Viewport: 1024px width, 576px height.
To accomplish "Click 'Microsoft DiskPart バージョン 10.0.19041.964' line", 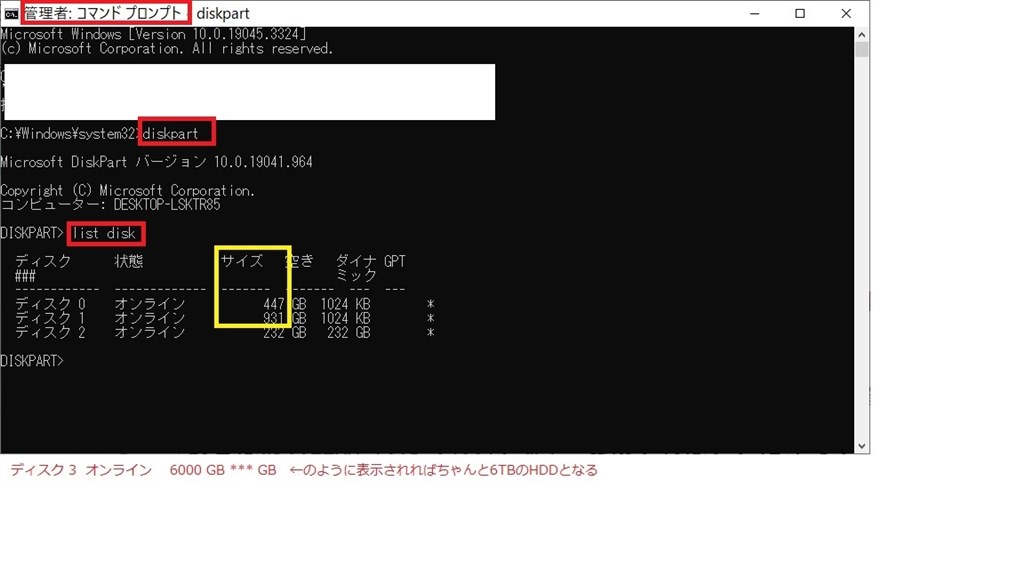I will coord(157,162).
